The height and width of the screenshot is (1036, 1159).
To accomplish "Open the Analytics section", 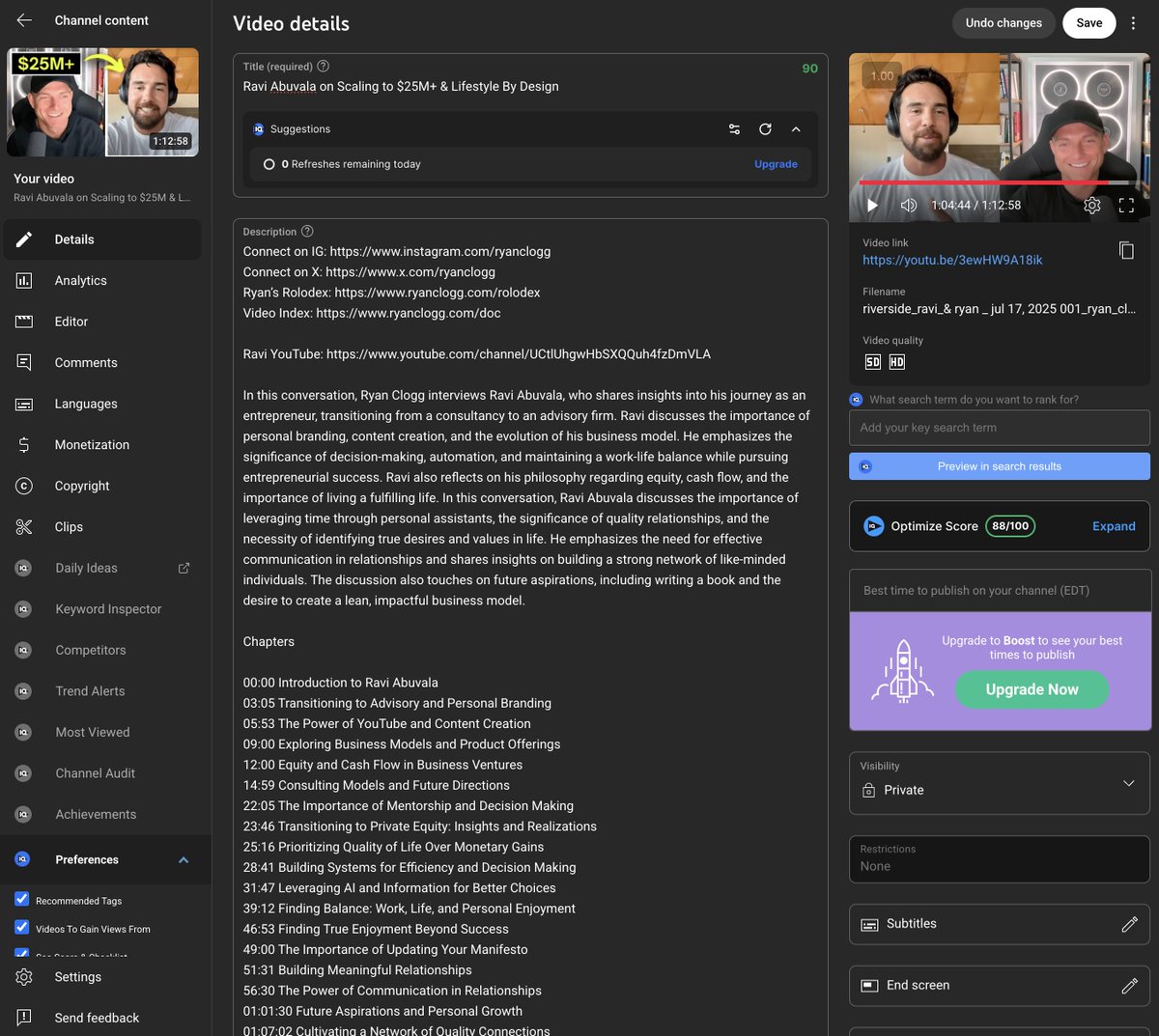I will click(102, 281).
